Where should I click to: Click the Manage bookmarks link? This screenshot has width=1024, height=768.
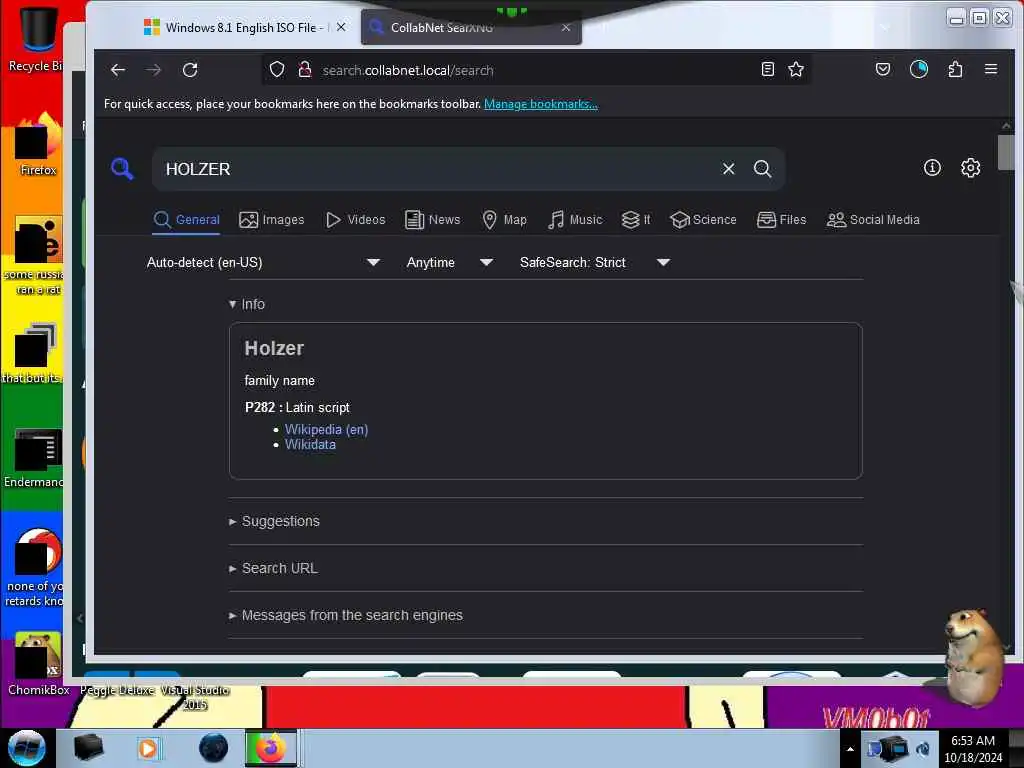pyautogui.click(x=541, y=104)
